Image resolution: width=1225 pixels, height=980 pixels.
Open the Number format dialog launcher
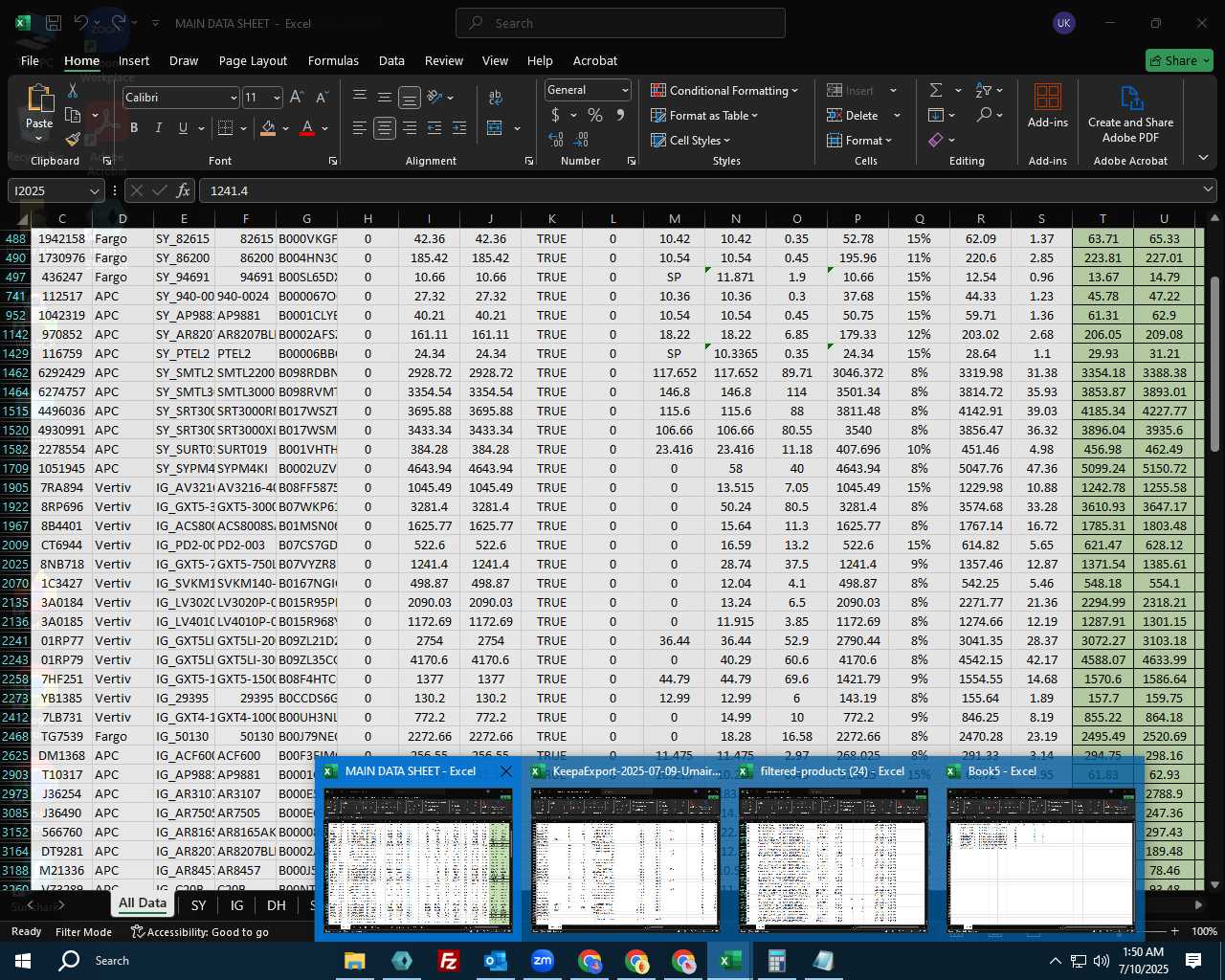(632, 161)
